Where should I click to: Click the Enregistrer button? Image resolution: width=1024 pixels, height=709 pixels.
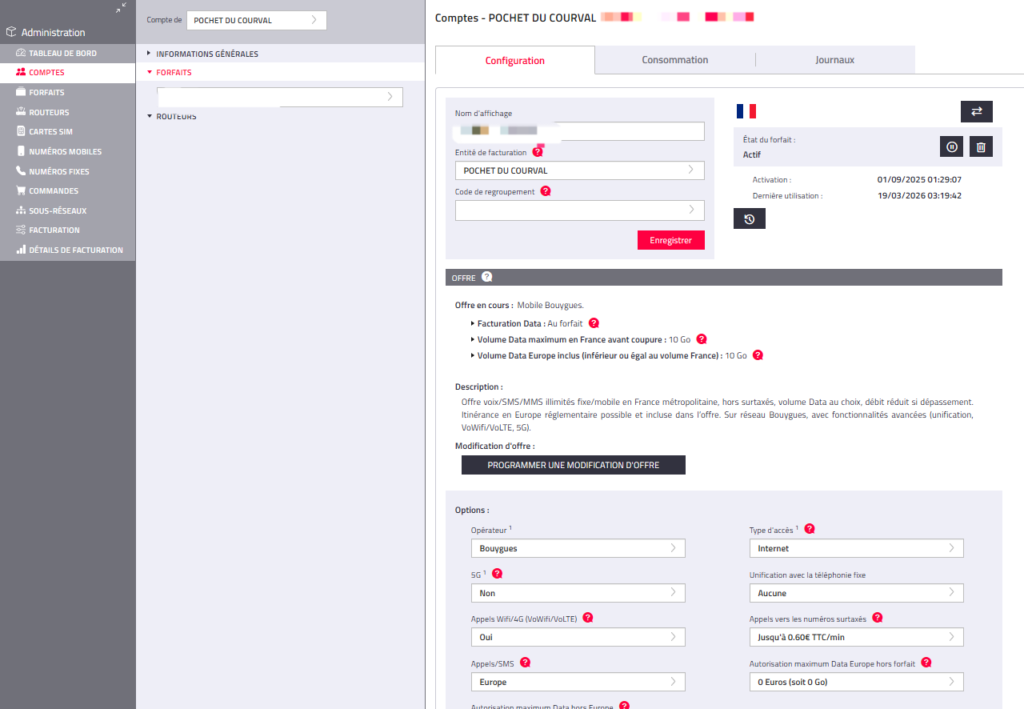[x=670, y=241]
